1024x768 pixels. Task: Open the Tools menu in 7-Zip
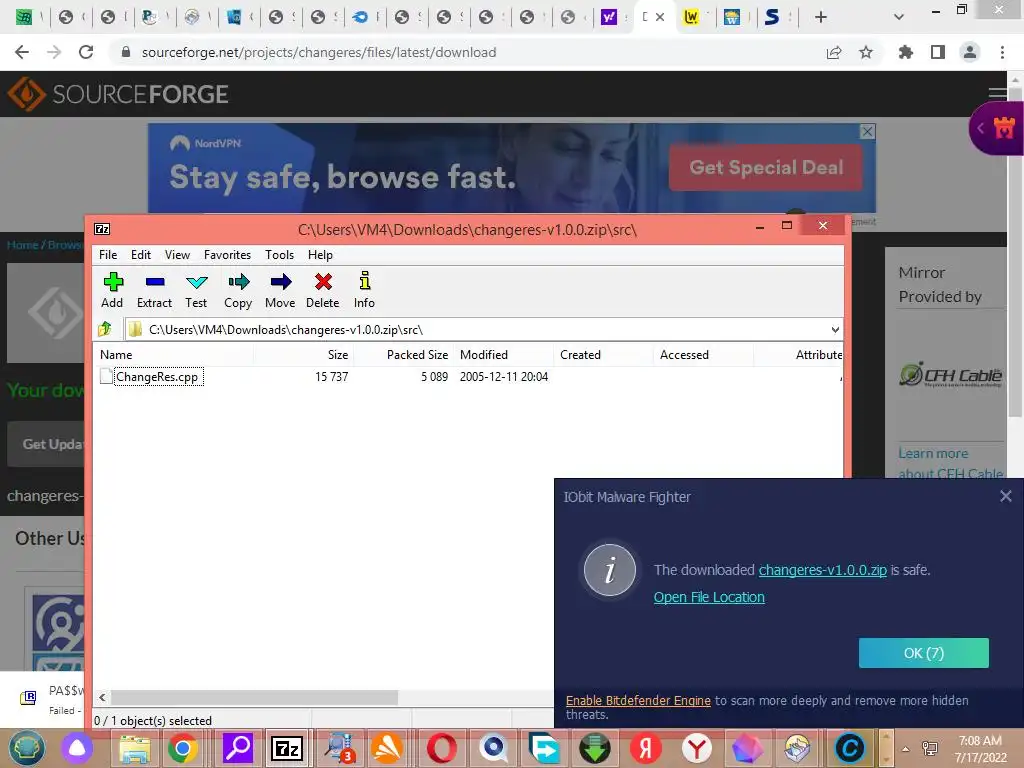(x=279, y=255)
